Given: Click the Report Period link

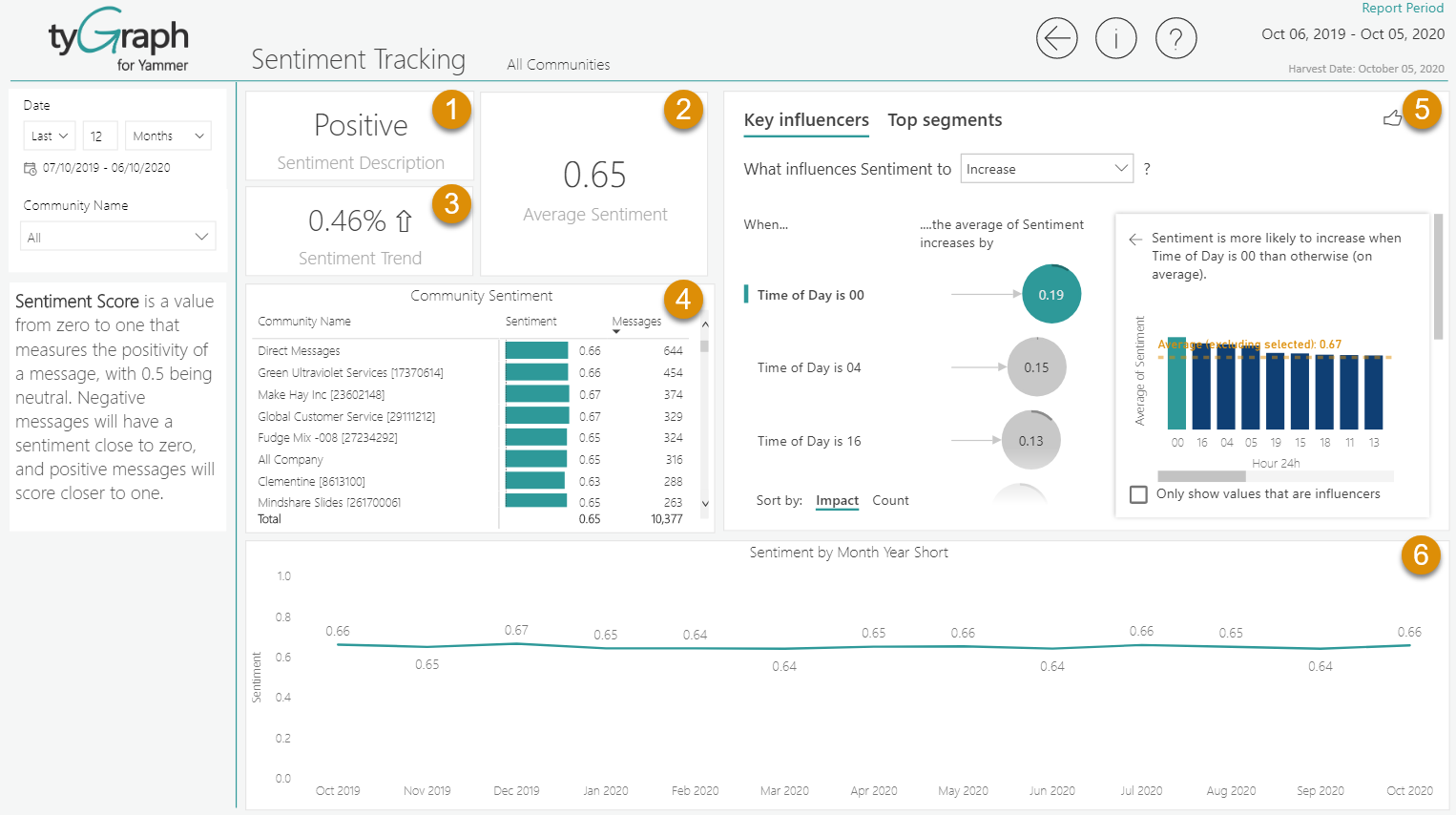Looking at the screenshot, I should 1403,8.
